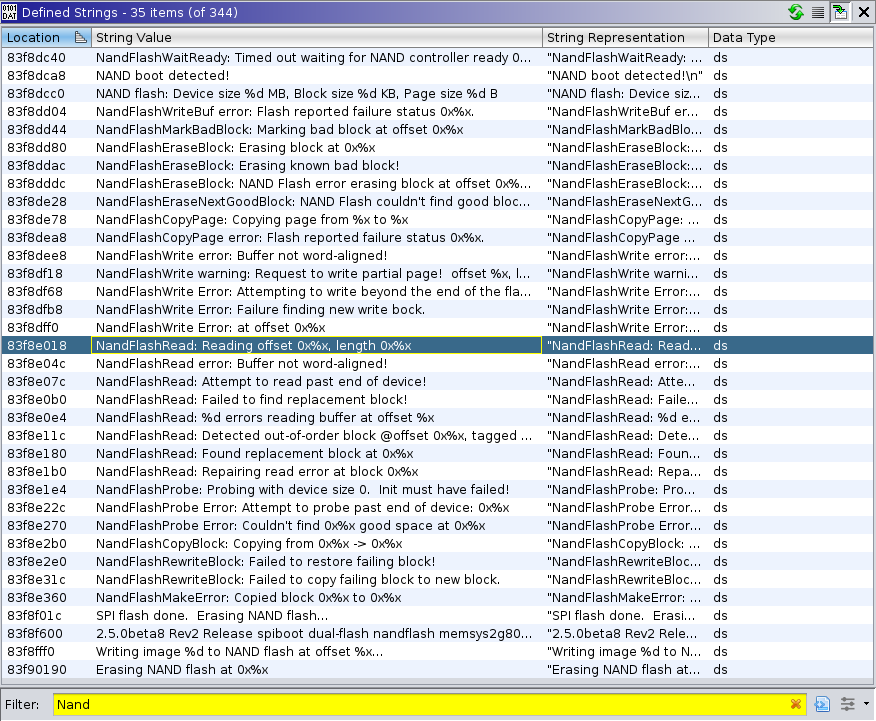Select 'NandFlashWrite Error: at offset' row
The height and width of the screenshot is (721, 876).
click(437, 327)
